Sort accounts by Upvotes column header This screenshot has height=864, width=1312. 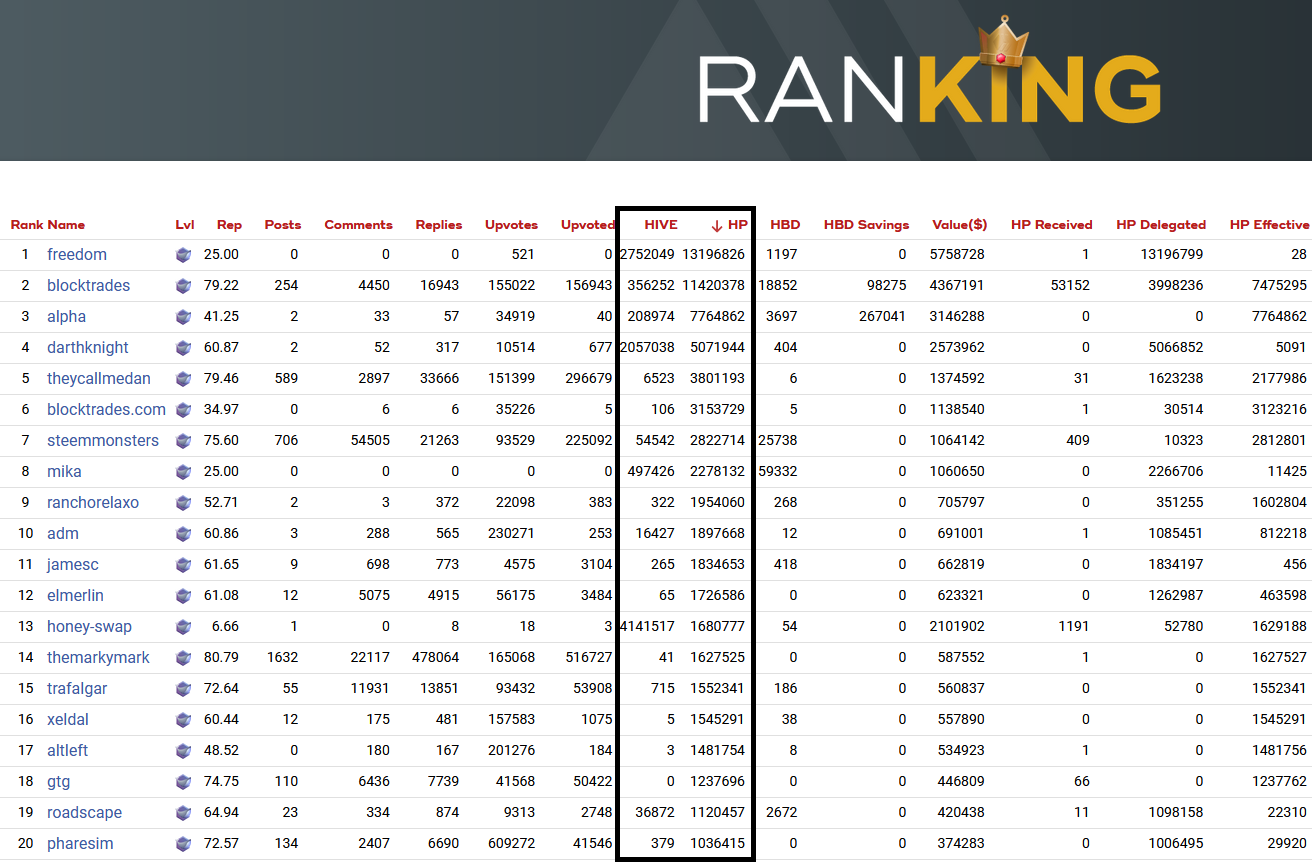(x=511, y=225)
